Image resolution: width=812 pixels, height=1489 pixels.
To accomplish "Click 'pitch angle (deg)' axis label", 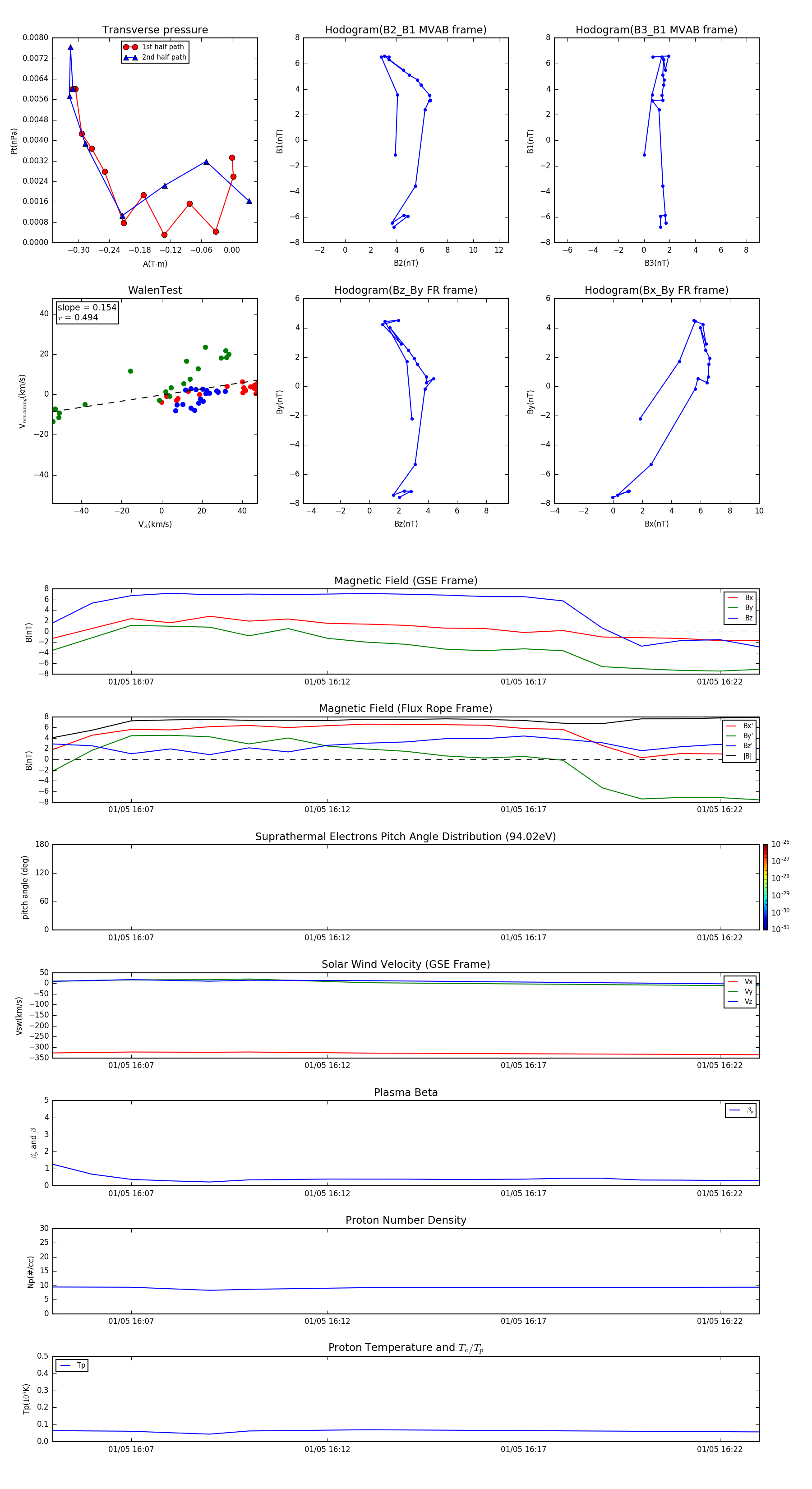I will [x=25, y=887].
